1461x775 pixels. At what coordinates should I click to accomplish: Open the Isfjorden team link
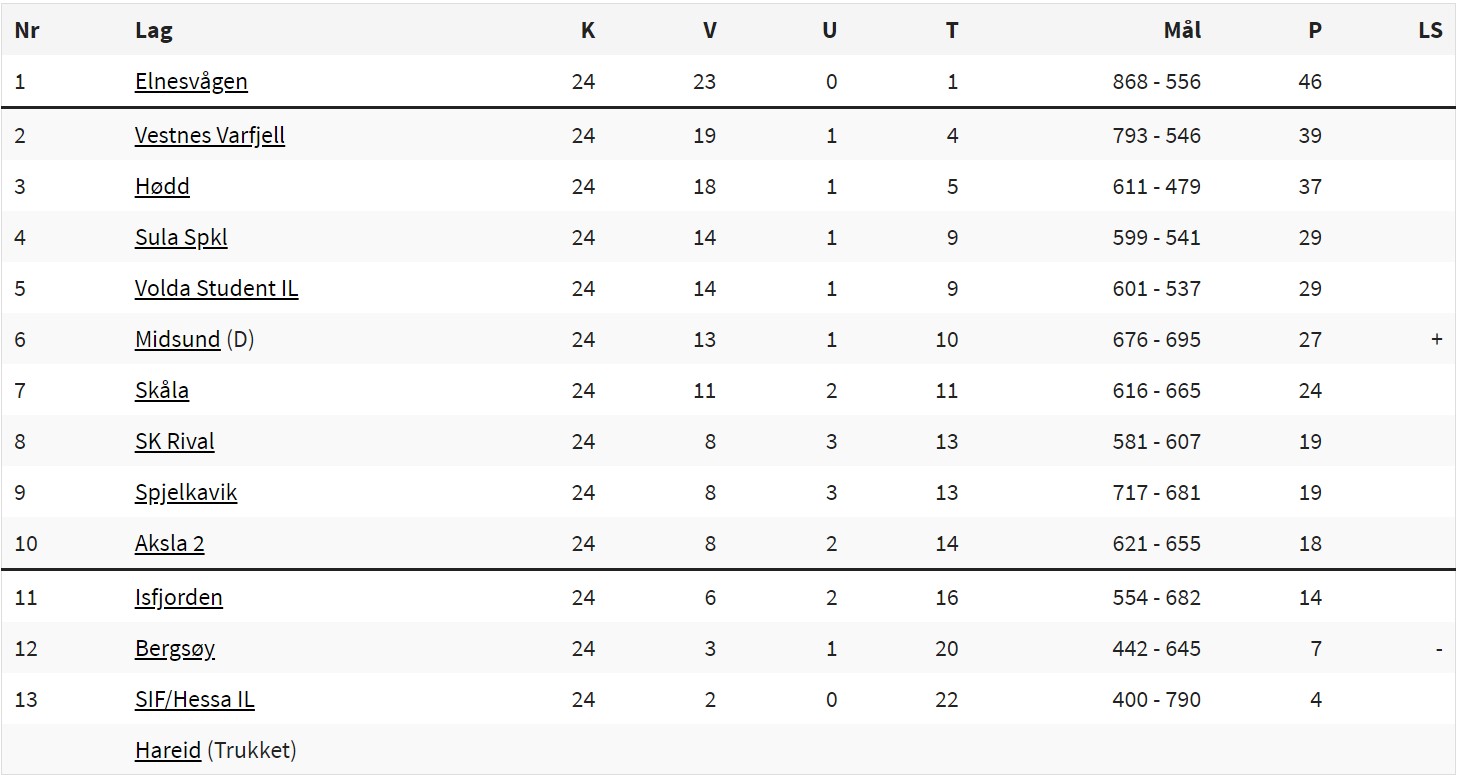(x=179, y=598)
